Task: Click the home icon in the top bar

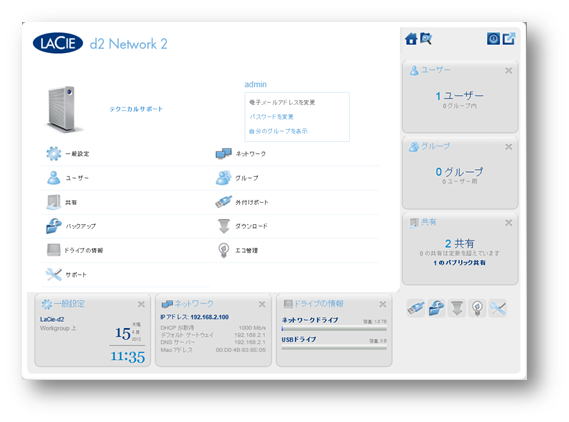Action: coord(411,38)
